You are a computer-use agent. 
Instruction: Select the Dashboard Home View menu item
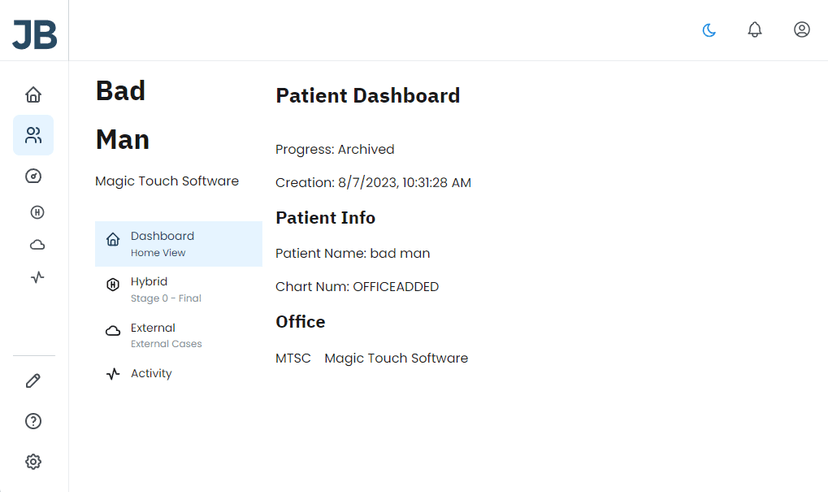[178, 244]
